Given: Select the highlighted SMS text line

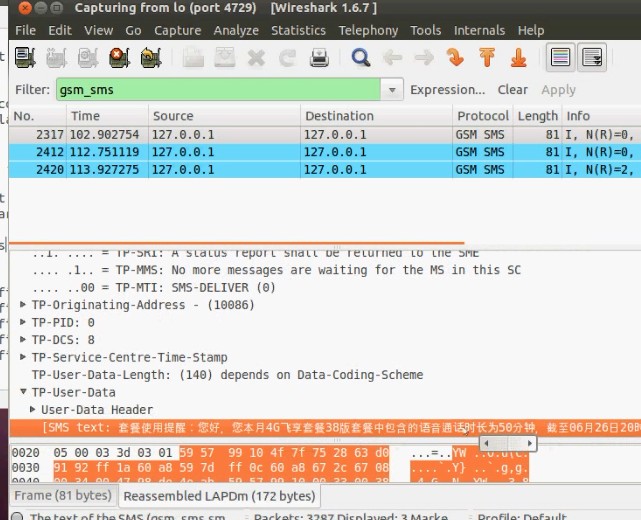Looking at the screenshot, I should point(325,428).
